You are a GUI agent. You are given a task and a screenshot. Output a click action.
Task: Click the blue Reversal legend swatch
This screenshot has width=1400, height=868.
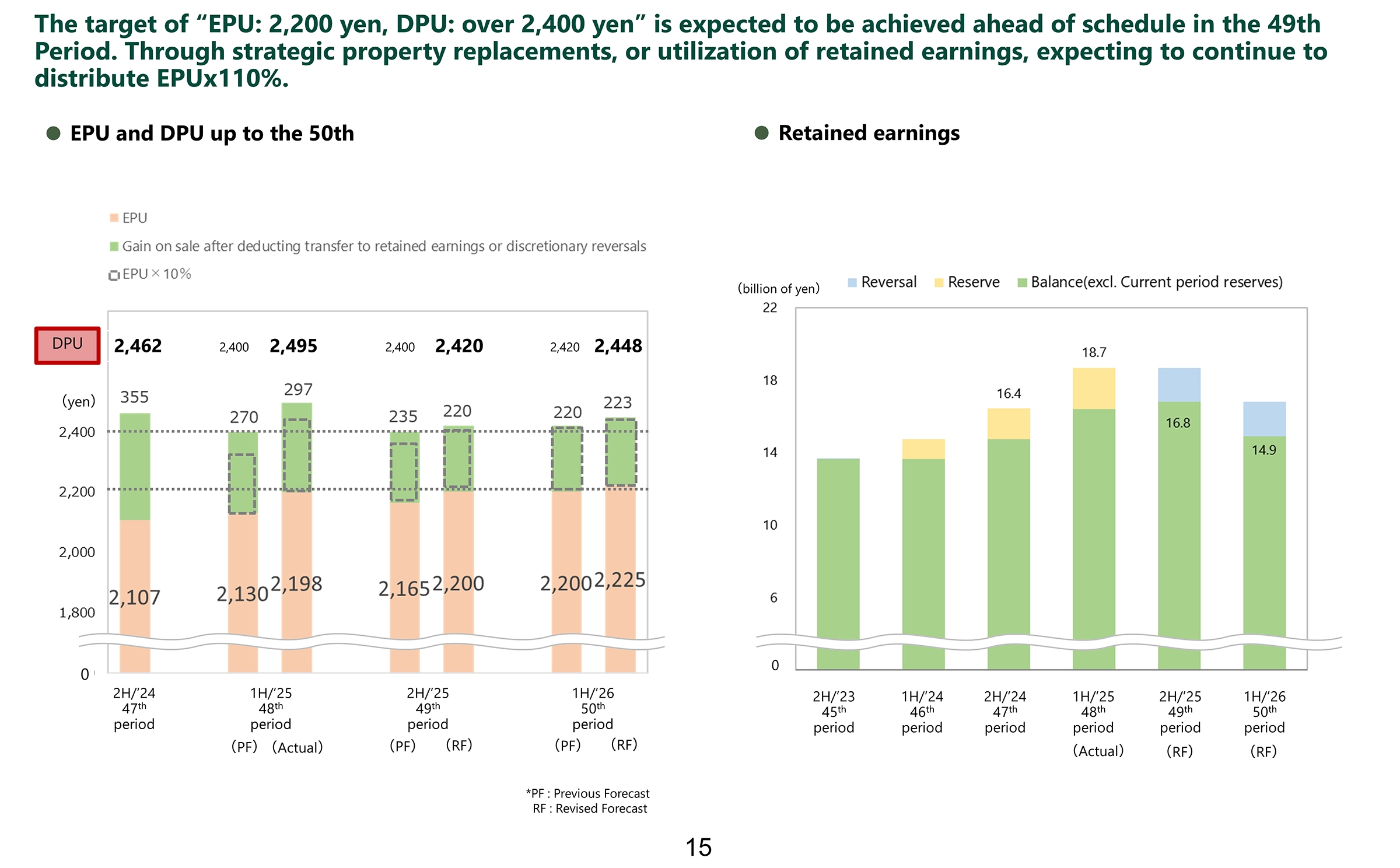point(852,282)
